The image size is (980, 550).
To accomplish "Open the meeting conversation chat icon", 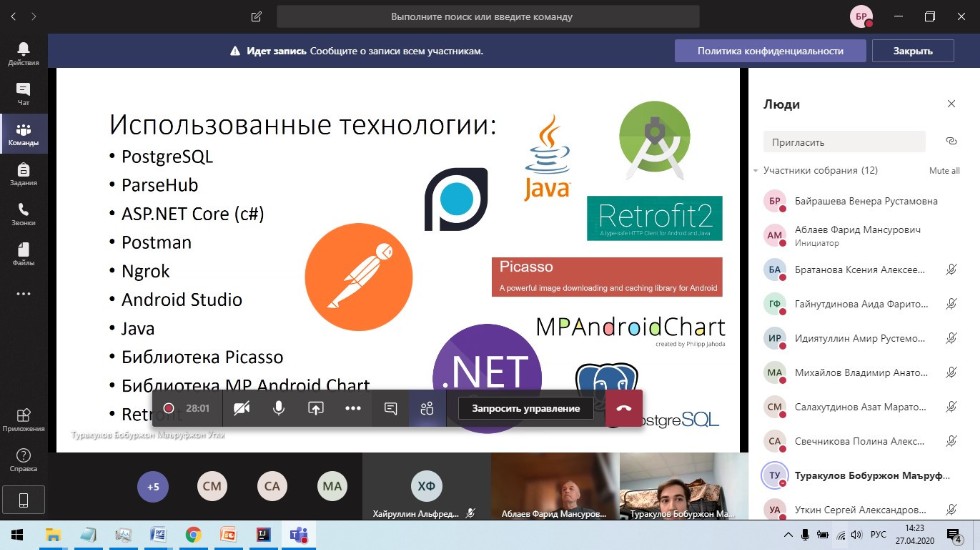I will coord(391,408).
